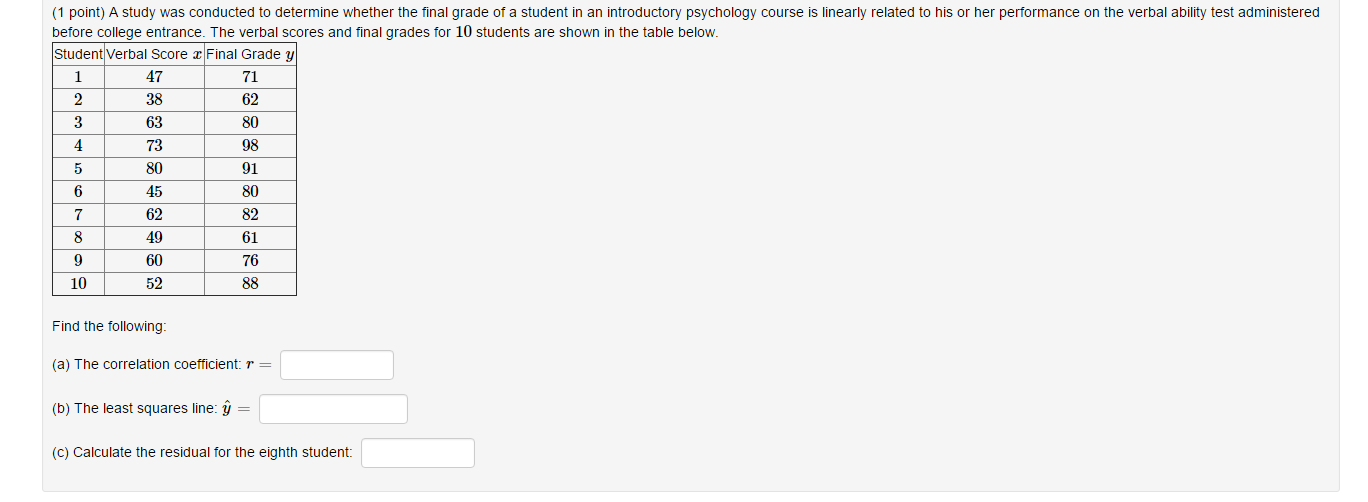Screen dimensions: 1368x502
Task: Click the 'Final Grade y' column header
Action: click(250, 54)
